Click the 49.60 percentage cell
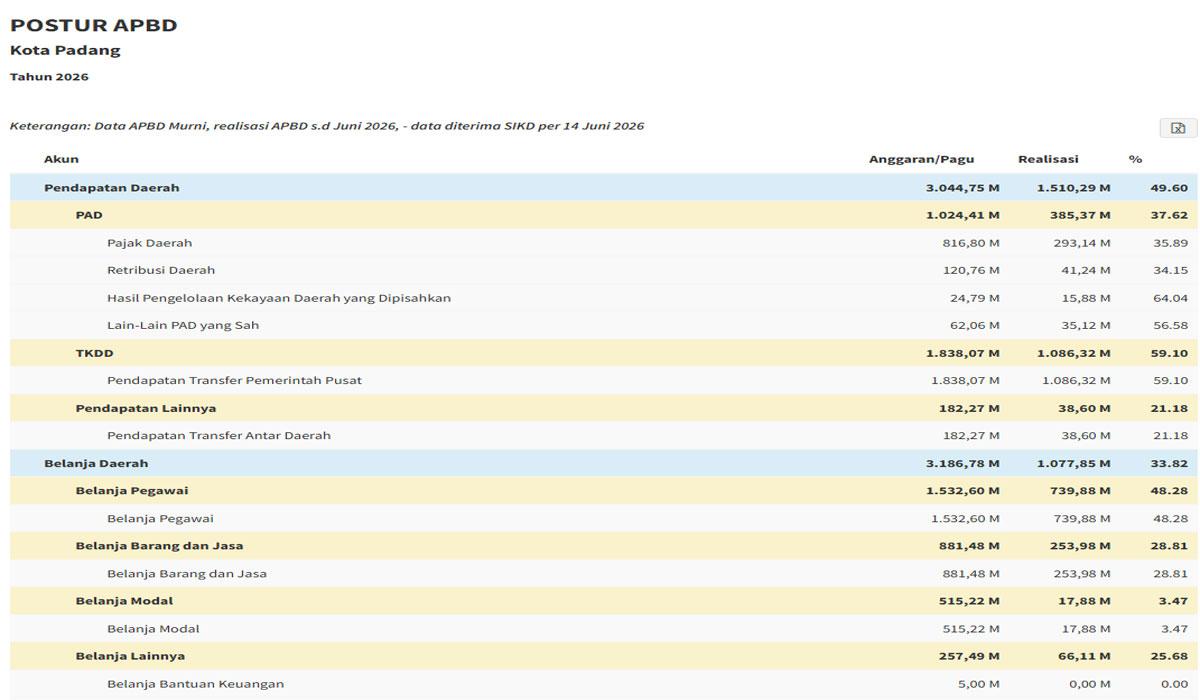This screenshot has width=1200, height=700. tap(1169, 188)
